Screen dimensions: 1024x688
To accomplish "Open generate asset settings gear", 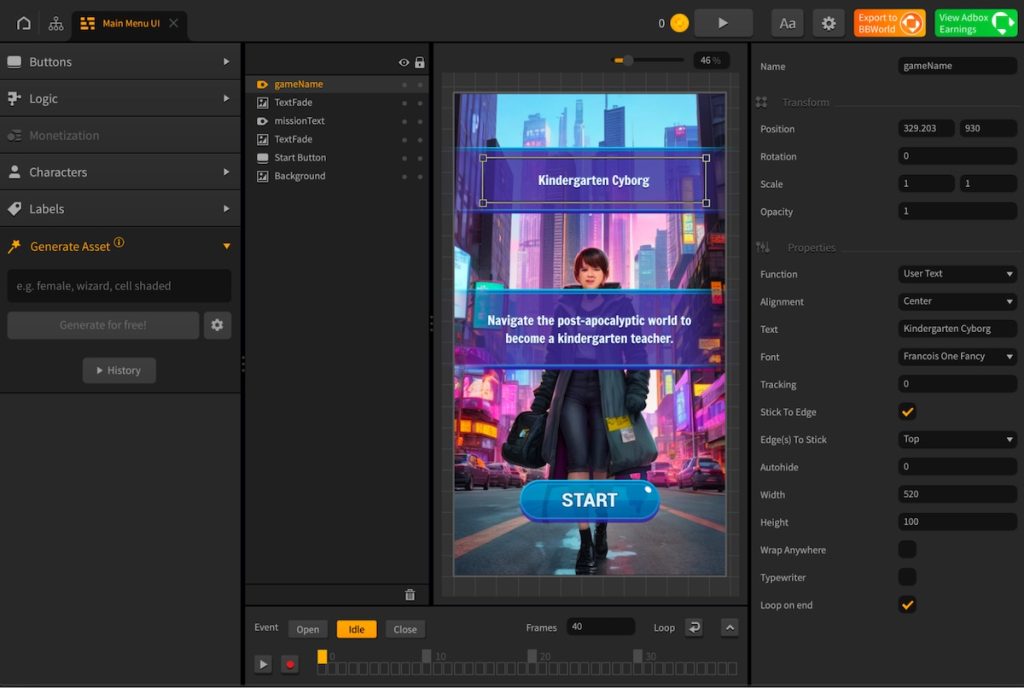I will point(217,325).
